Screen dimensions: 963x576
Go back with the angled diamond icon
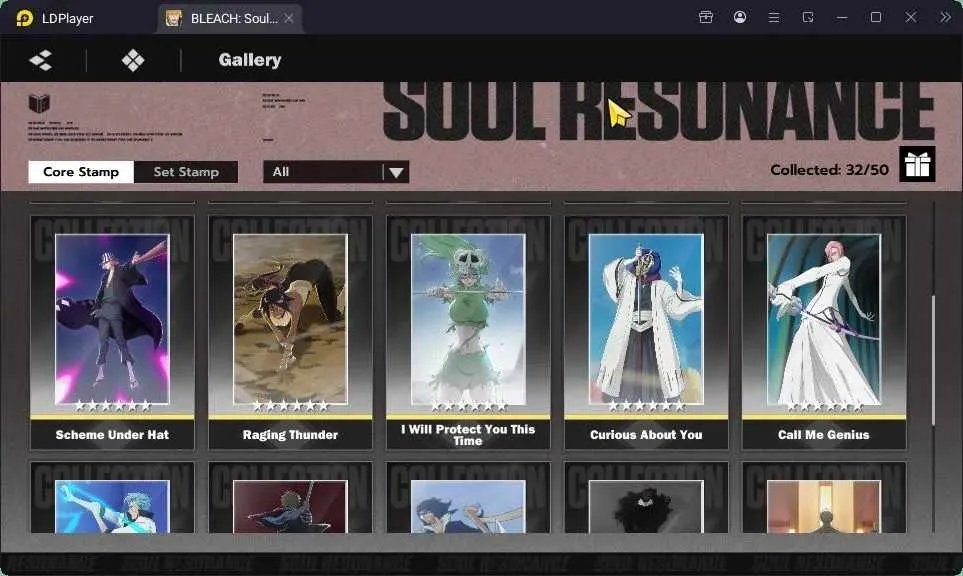point(41,60)
